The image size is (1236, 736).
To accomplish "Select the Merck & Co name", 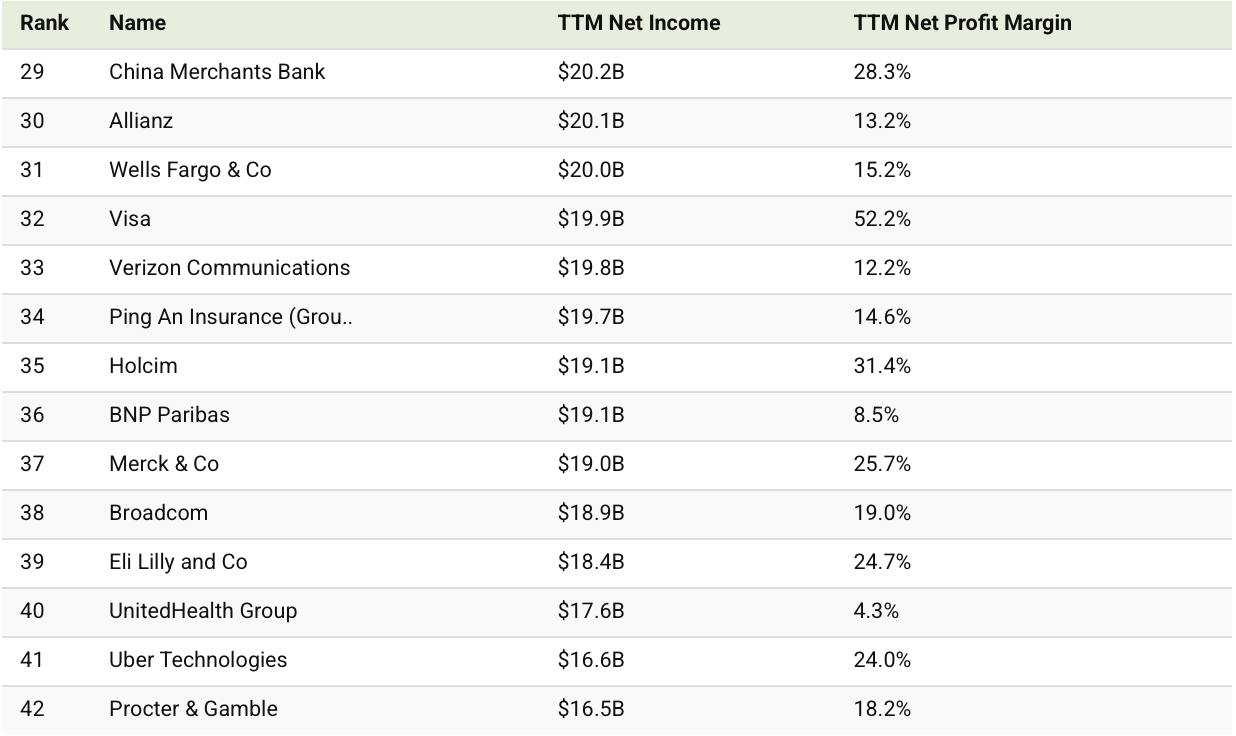I will [x=164, y=464].
